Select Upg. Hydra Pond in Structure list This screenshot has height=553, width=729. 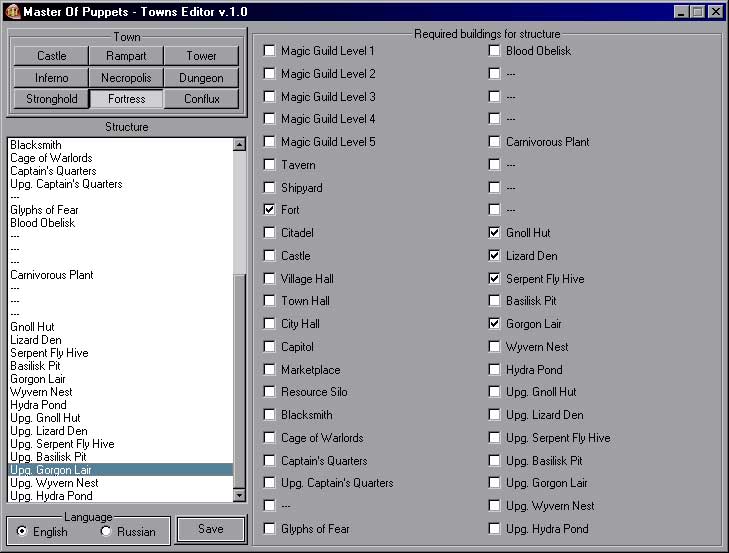[x=120, y=496]
